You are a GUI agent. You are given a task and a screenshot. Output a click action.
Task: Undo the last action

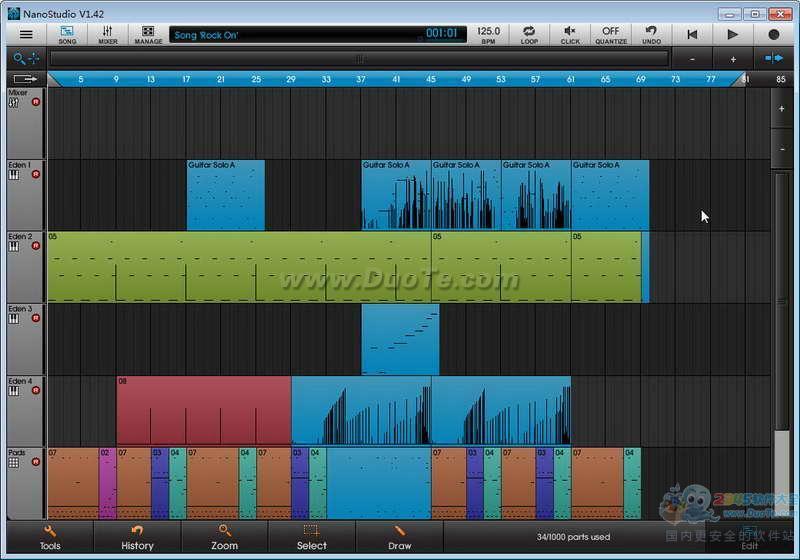[x=651, y=34]
